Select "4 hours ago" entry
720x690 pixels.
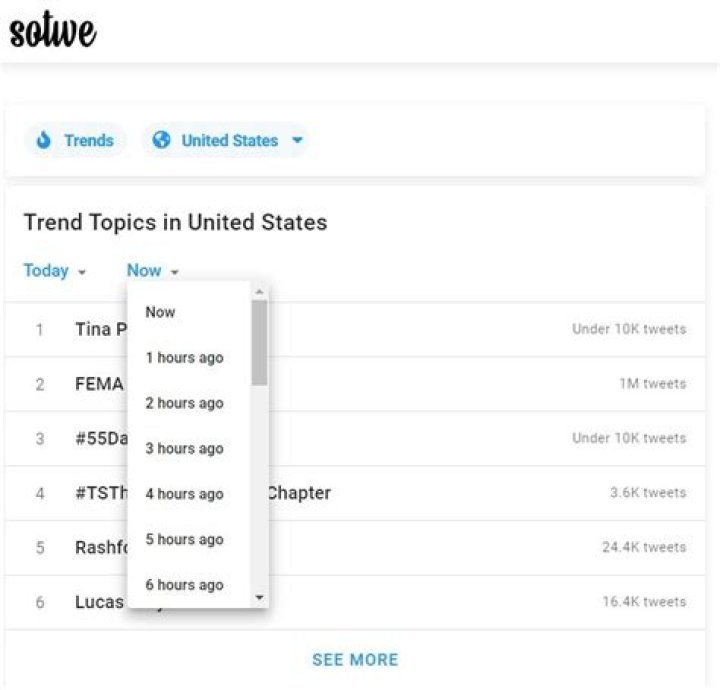tap(184, 494)
